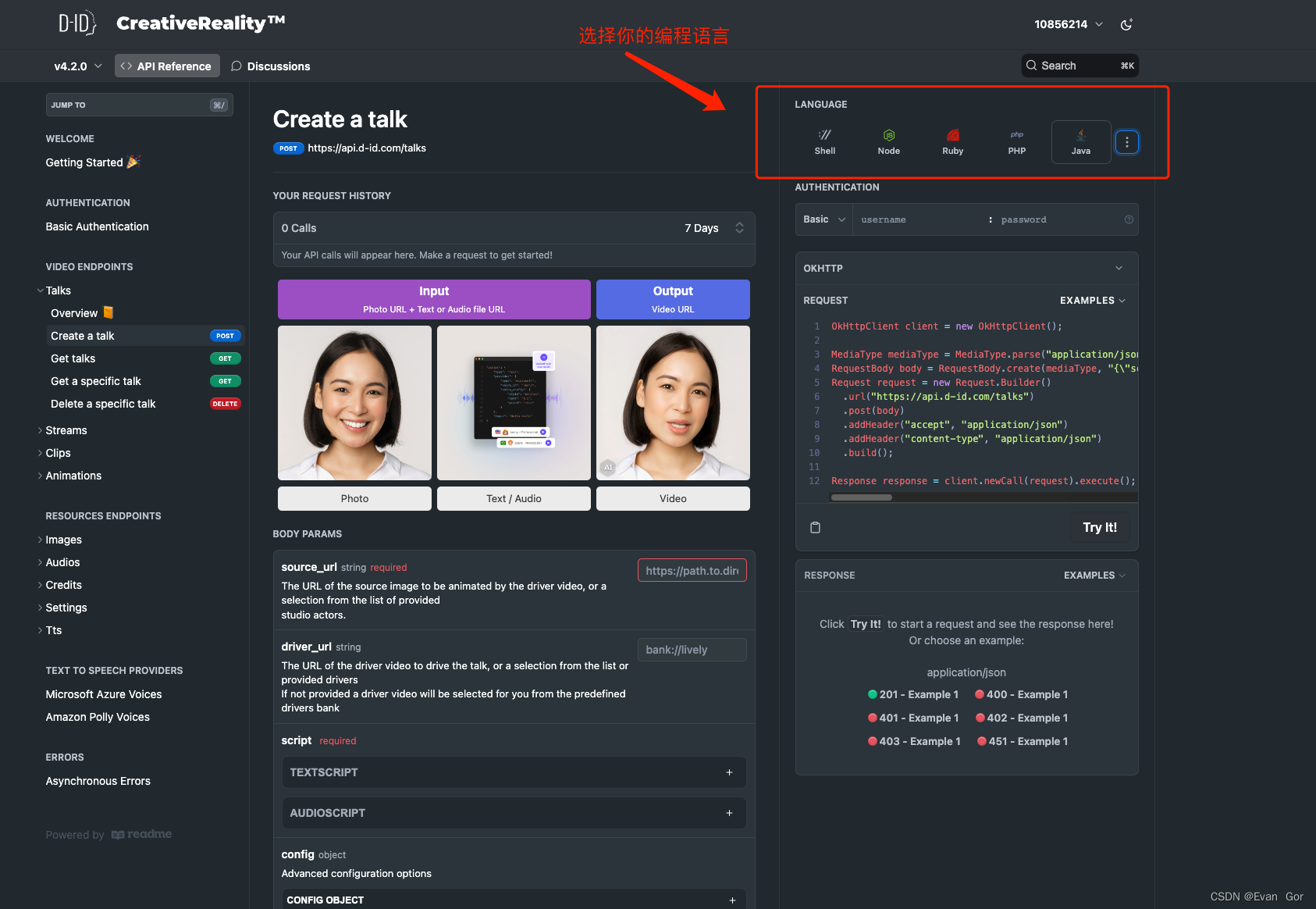This screenshot has height=909, width=1316.
Task: Select Ruby language icon
Action: pyautogui.click(x=953, y=142)
